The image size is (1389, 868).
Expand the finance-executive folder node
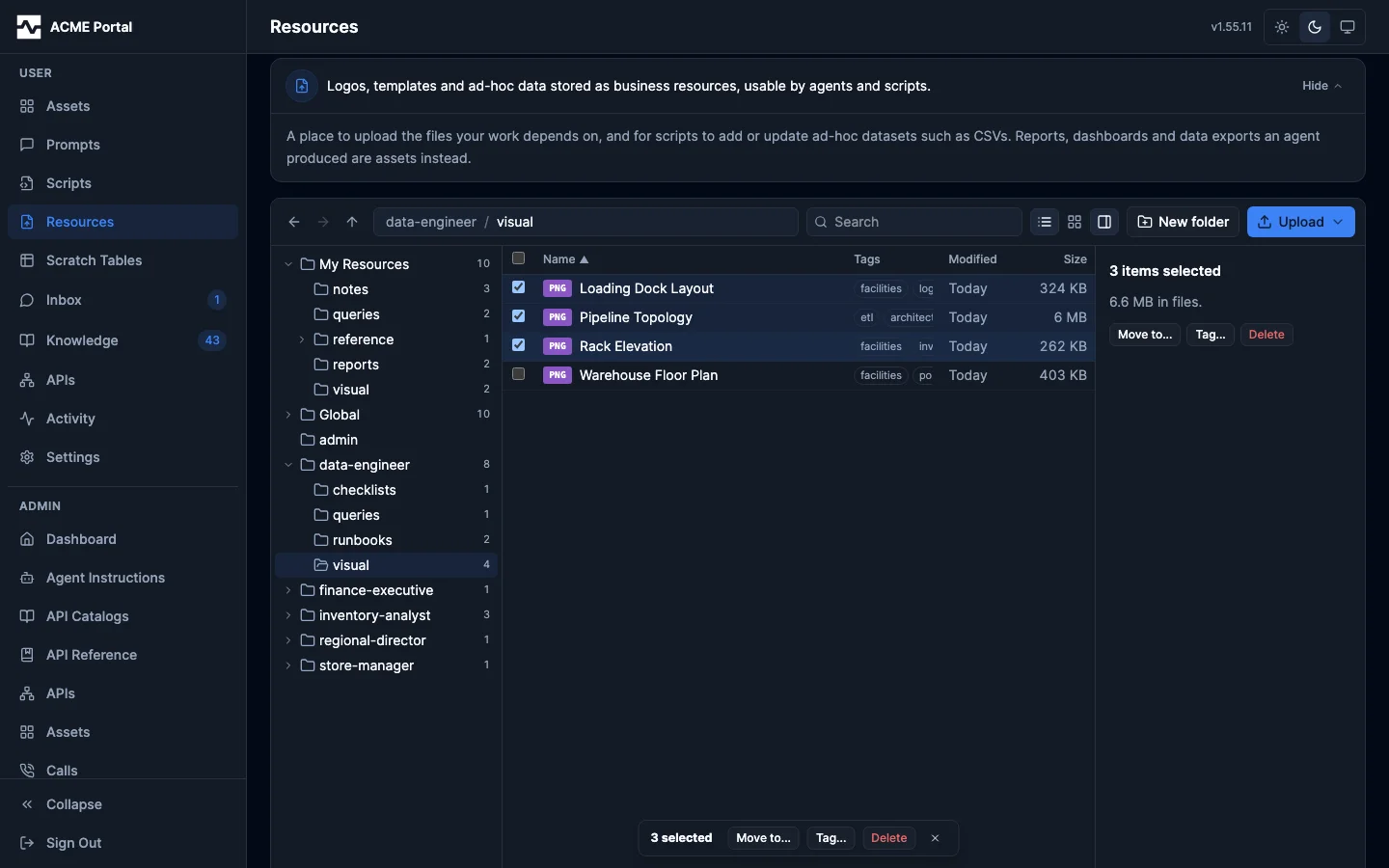288,590
